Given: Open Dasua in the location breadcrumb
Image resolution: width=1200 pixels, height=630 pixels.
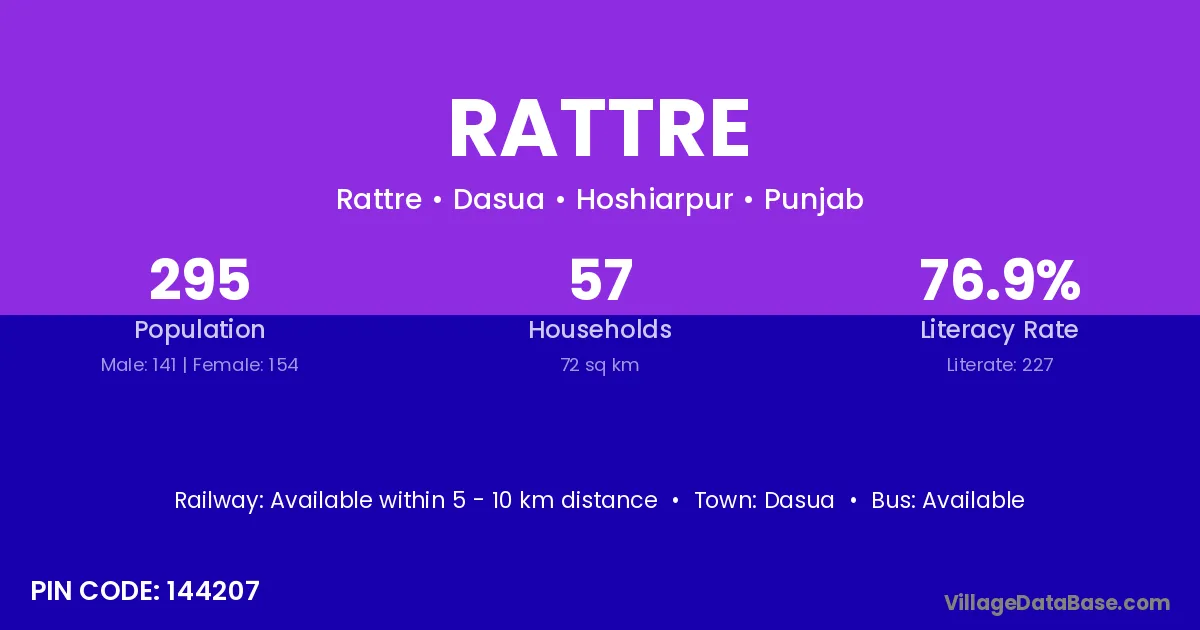Looking at the screenshot, I should 498,200.
